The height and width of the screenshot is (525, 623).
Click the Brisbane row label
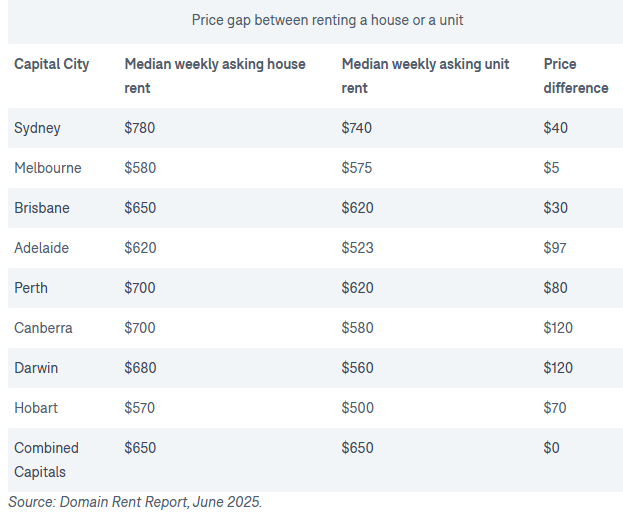coord(42,208)
